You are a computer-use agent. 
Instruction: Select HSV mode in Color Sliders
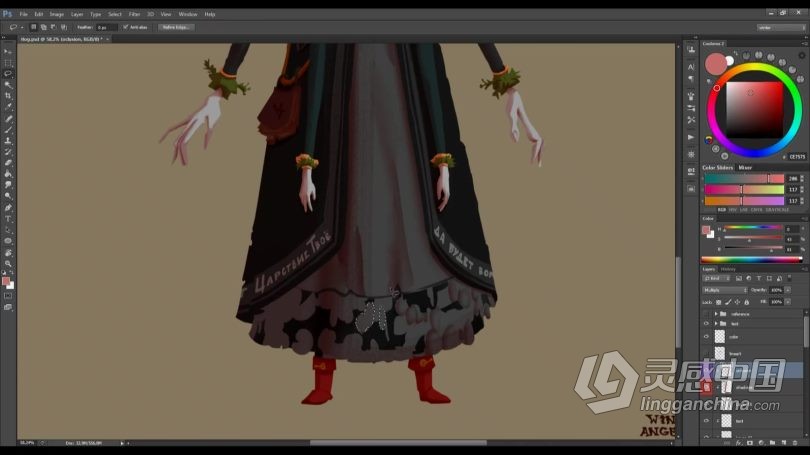click(x=732, y=210)
